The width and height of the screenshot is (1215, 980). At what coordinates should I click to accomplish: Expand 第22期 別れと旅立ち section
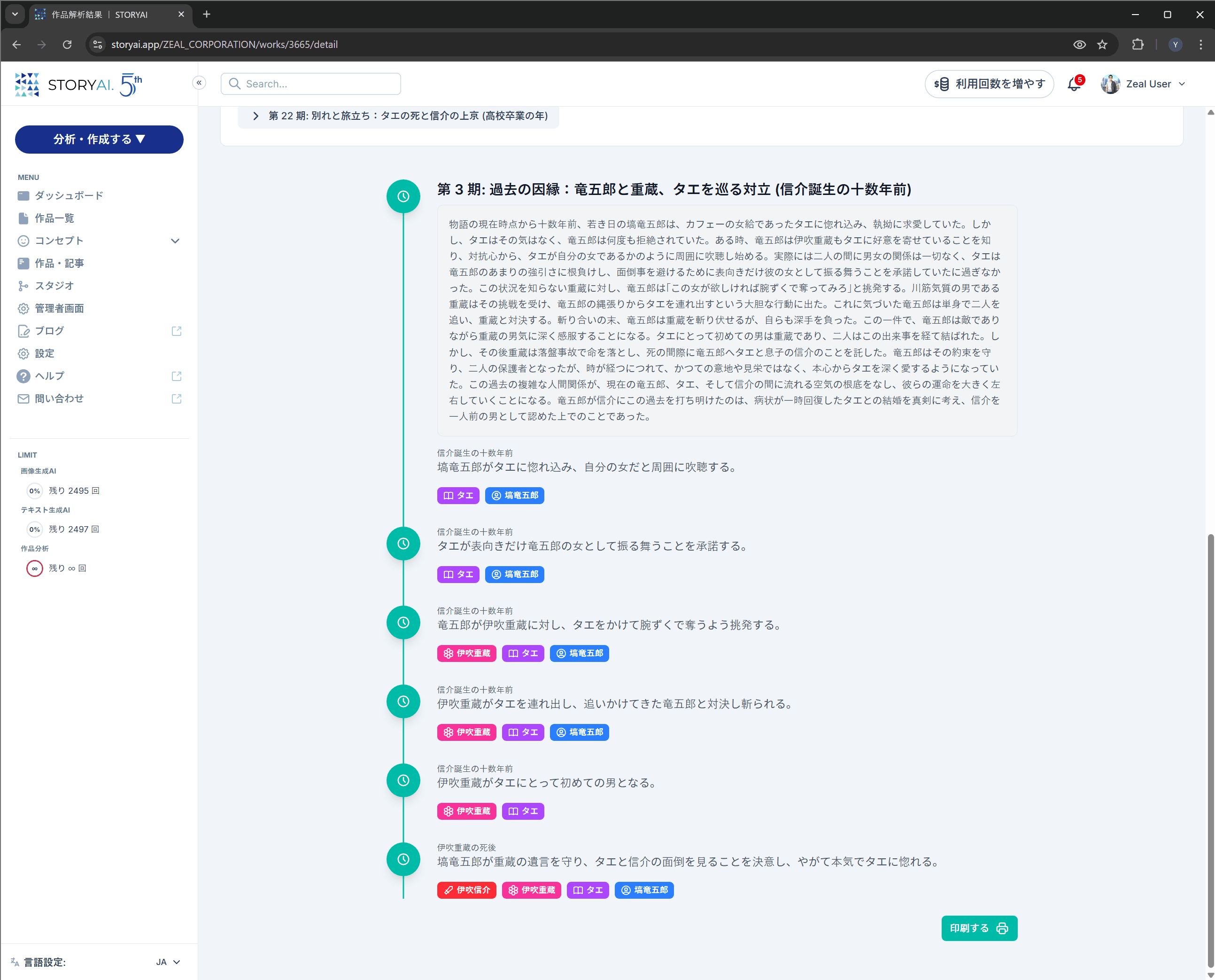(398, 116)
